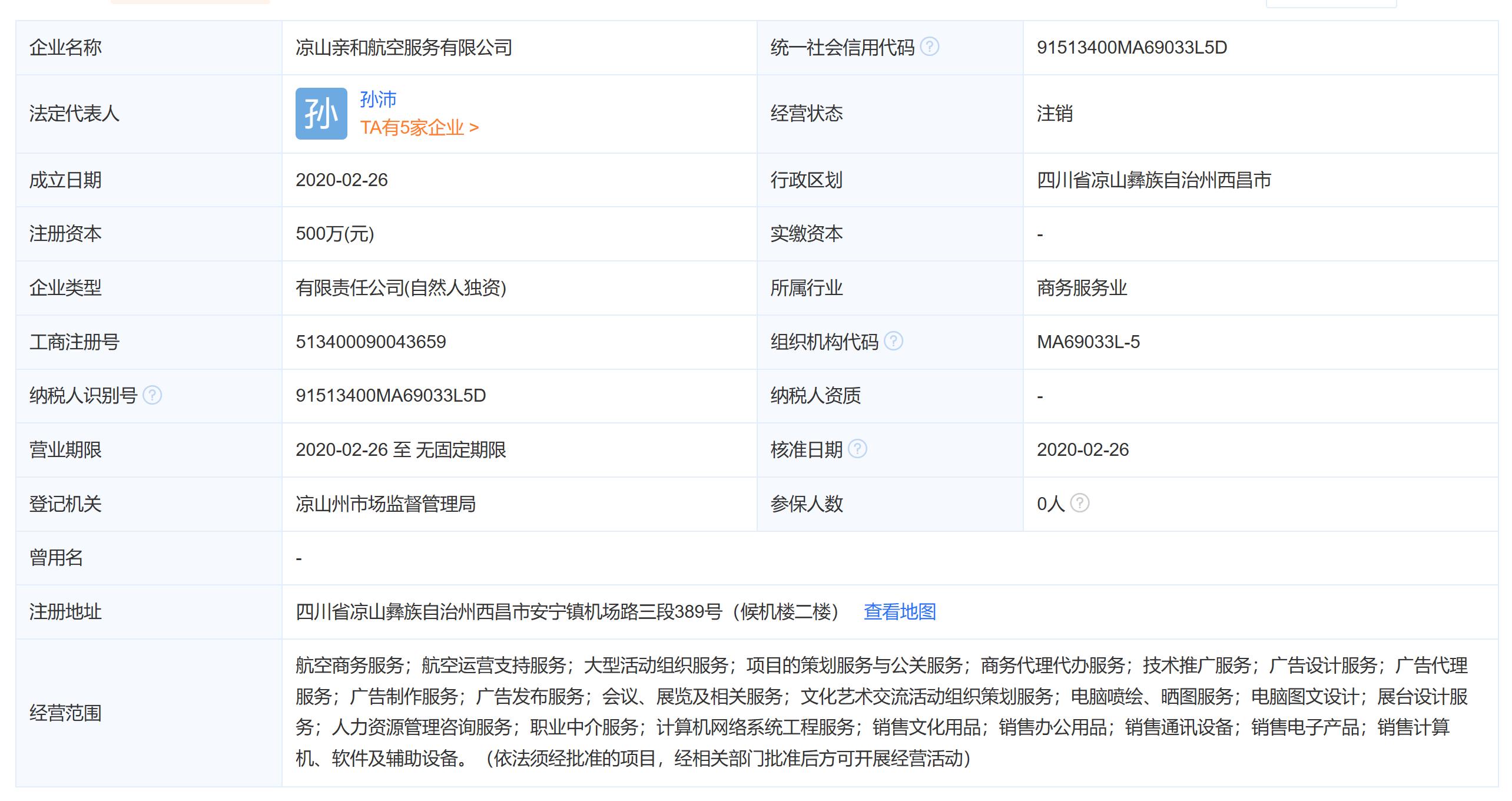Select the 企业类型 label cell
Screen dimensions: 1512x801
coord(149,288)
